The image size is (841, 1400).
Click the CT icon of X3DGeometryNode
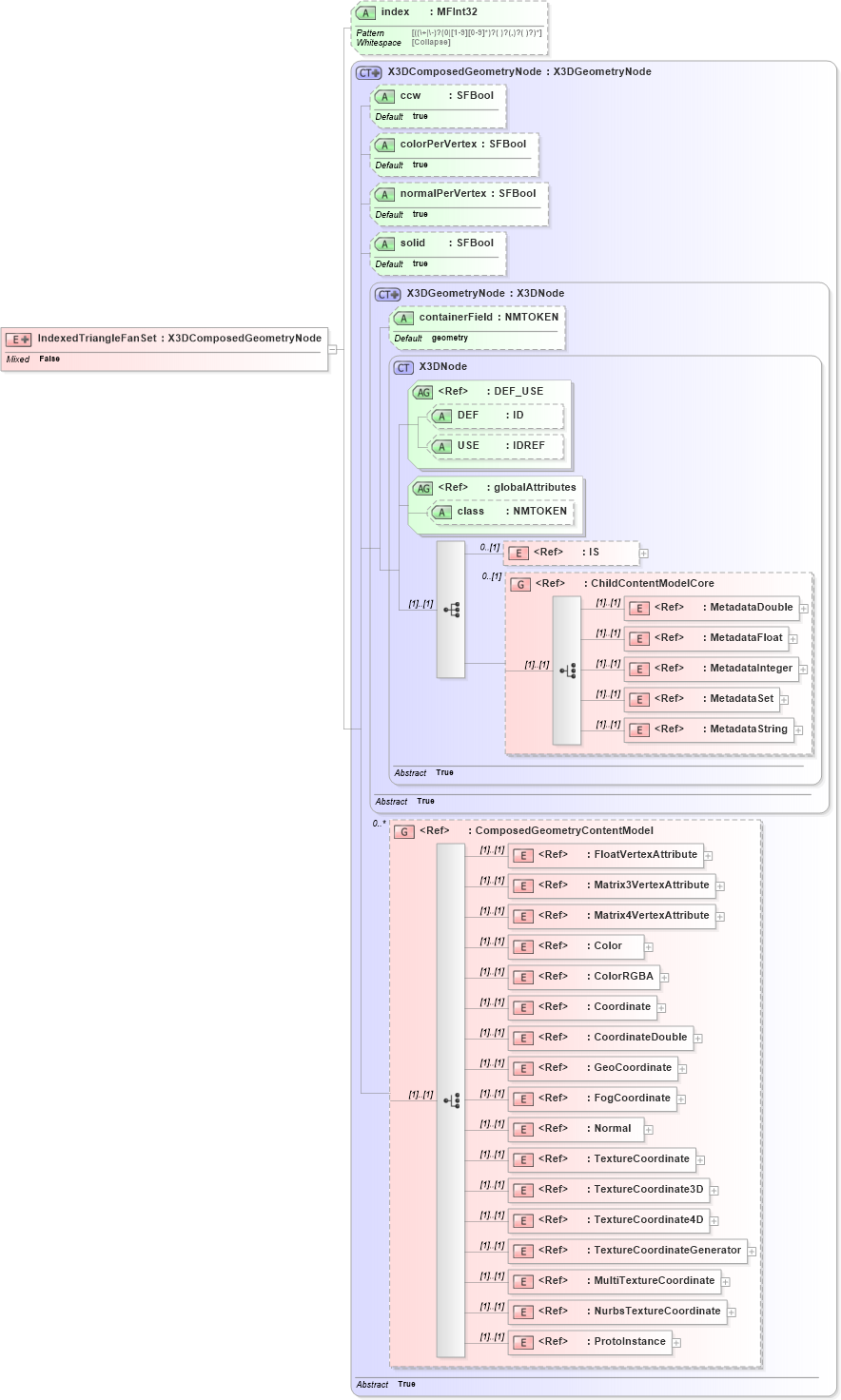point(388,294)
